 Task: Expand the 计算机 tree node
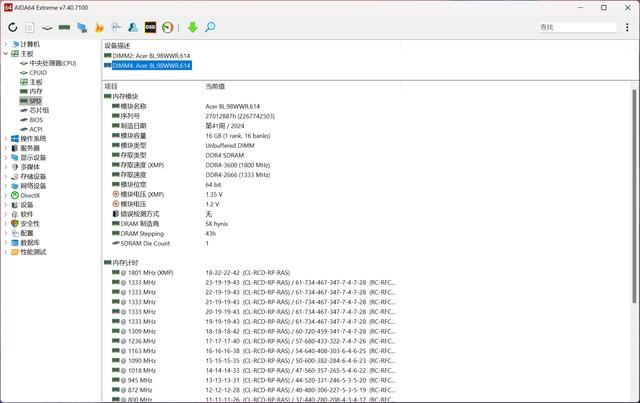pos(5,44)
